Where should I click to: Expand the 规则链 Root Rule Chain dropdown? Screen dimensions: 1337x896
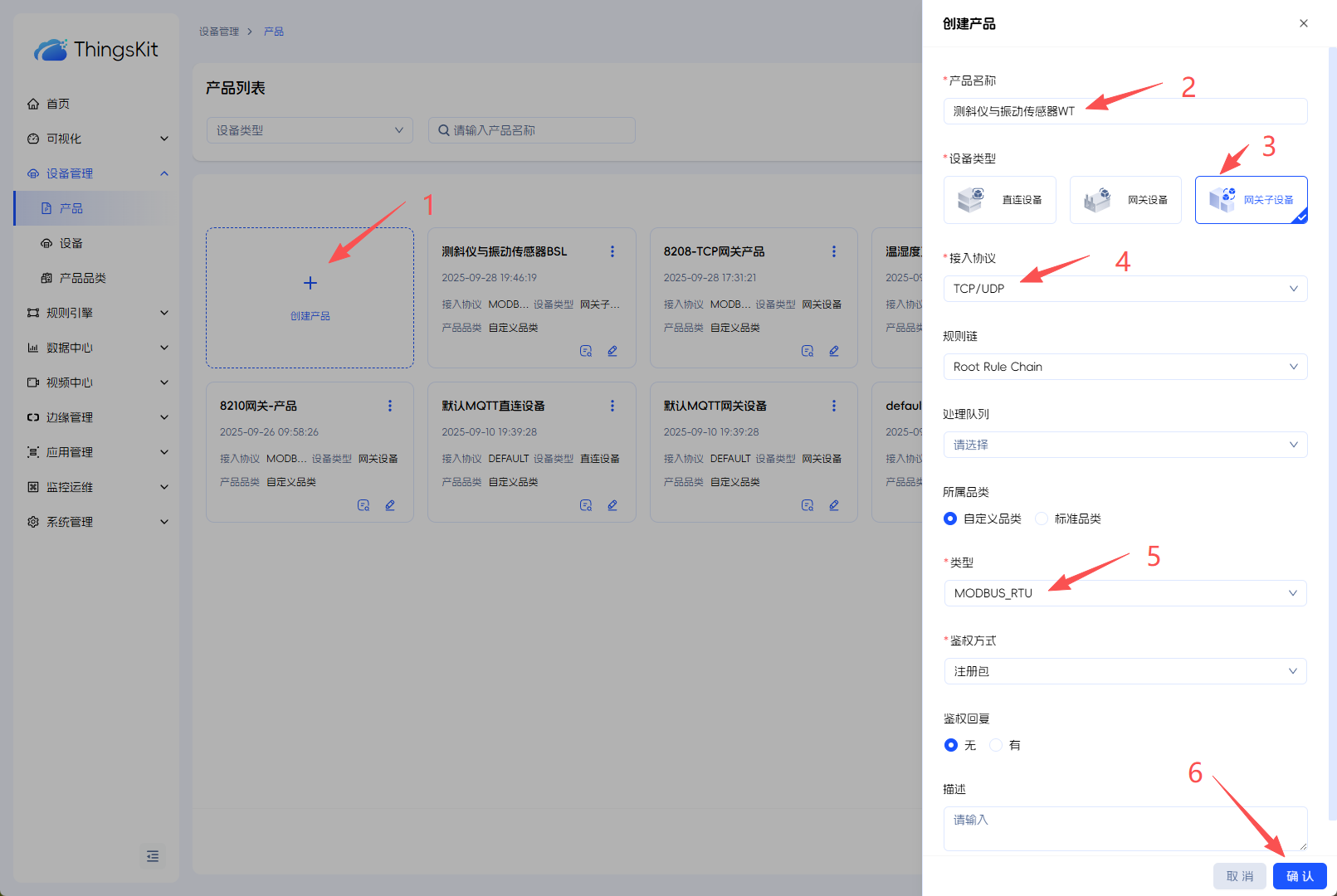click(1125, 367)
